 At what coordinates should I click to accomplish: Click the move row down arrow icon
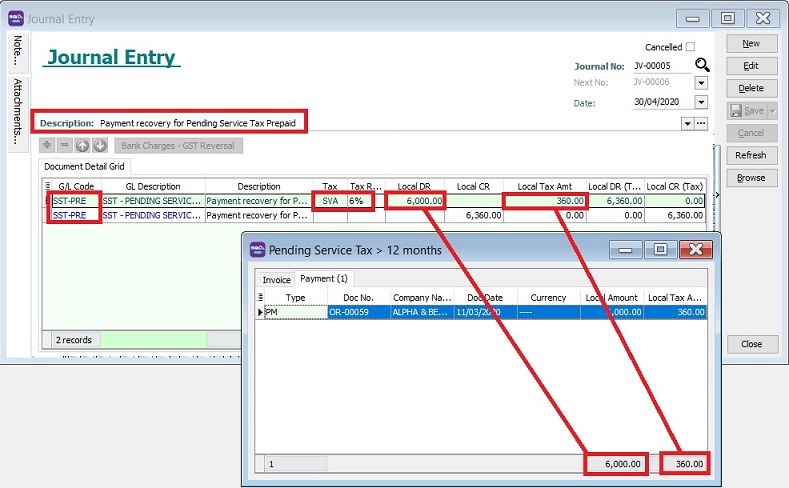pyautogui.click(x=100, y=145)
